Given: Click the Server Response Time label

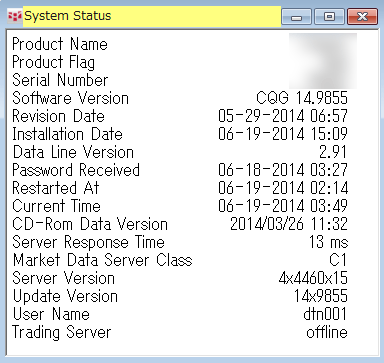Looking at the screenshot, I should point(88,242).
